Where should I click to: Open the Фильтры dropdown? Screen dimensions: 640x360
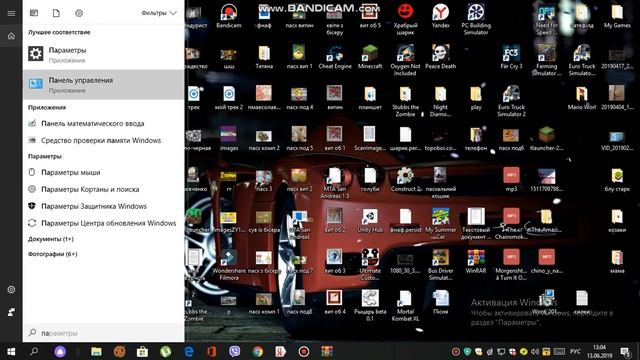[x=159, y=13]
